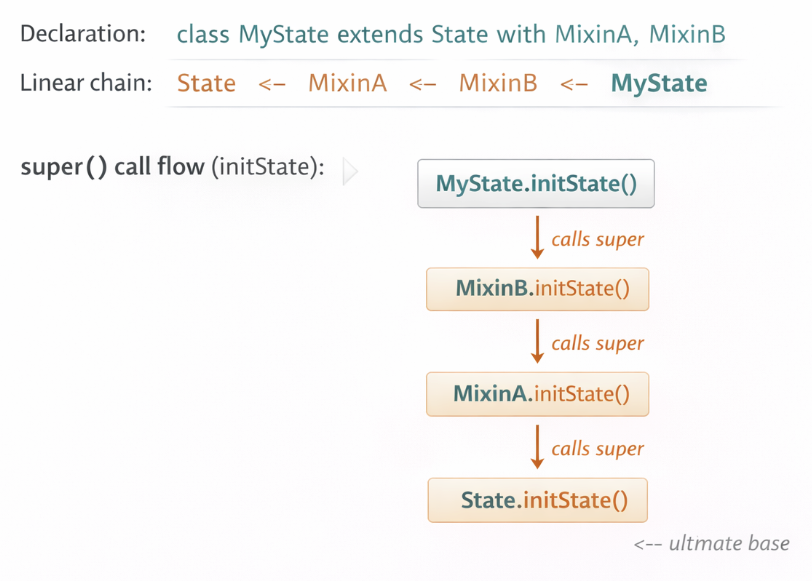The width and height of the screenshot is (812, 581).
Task: Click the State.initState() box
Action: (538, 500)
